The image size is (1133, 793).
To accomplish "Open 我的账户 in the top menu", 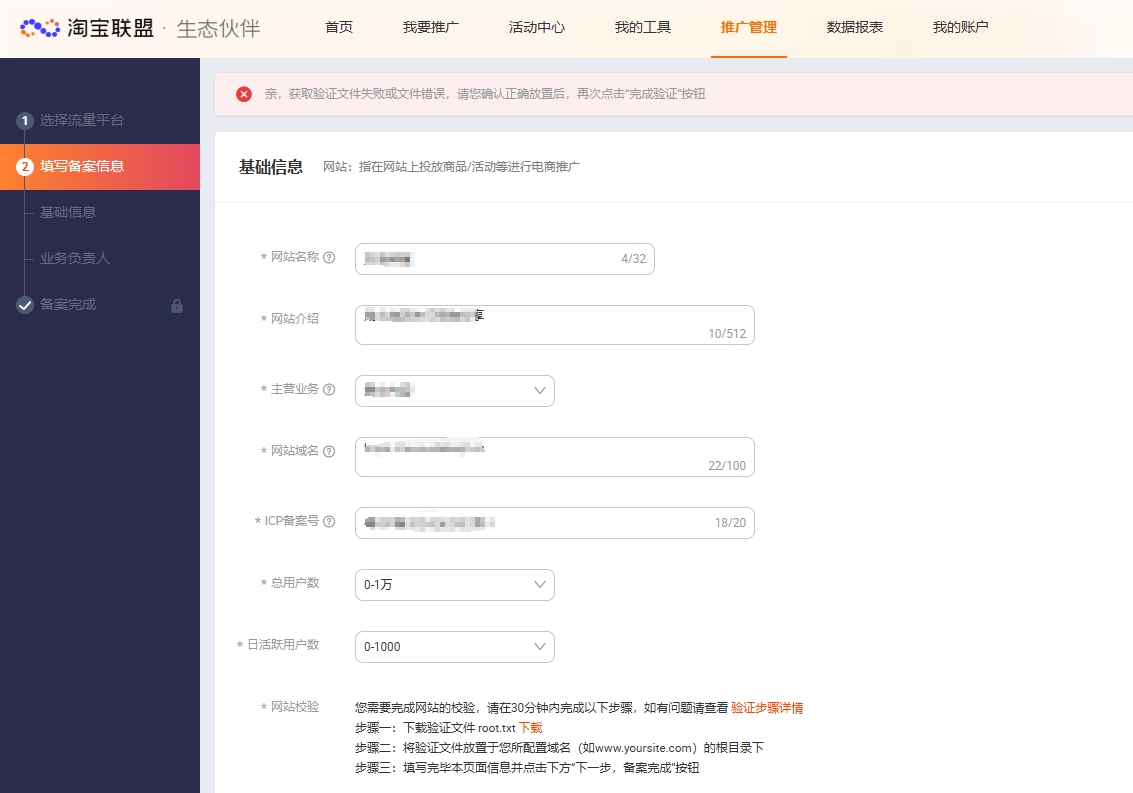I will [960, 28].
